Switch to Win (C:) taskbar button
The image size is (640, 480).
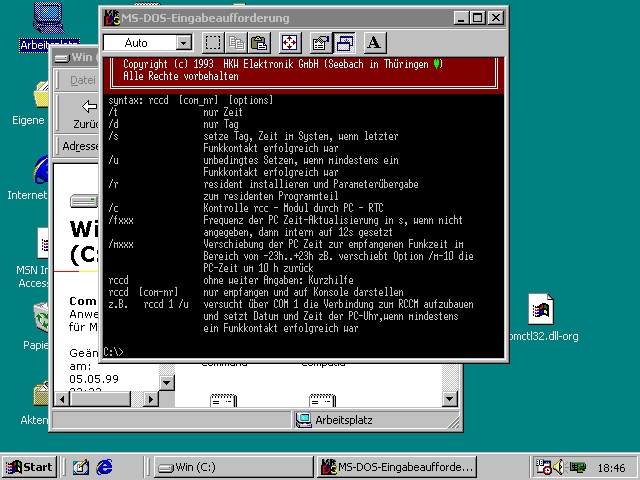point(233,467)
